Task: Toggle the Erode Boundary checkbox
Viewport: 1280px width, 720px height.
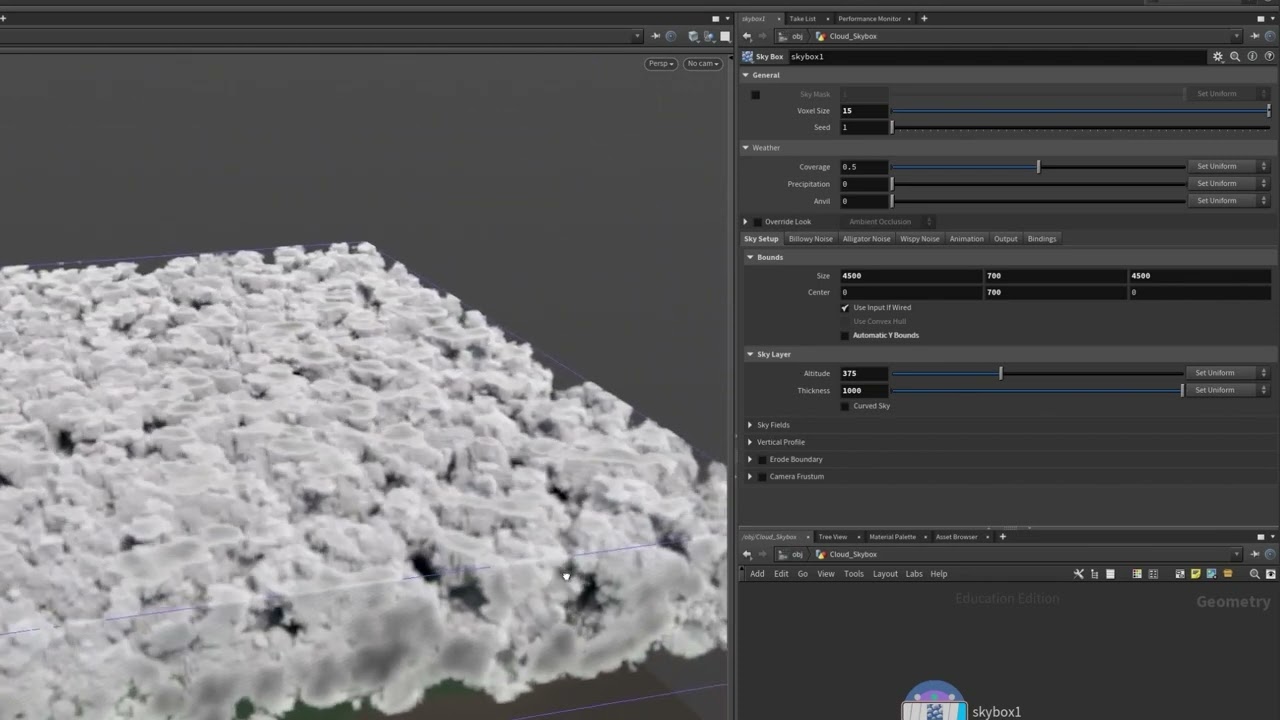Action: point(762,460)
